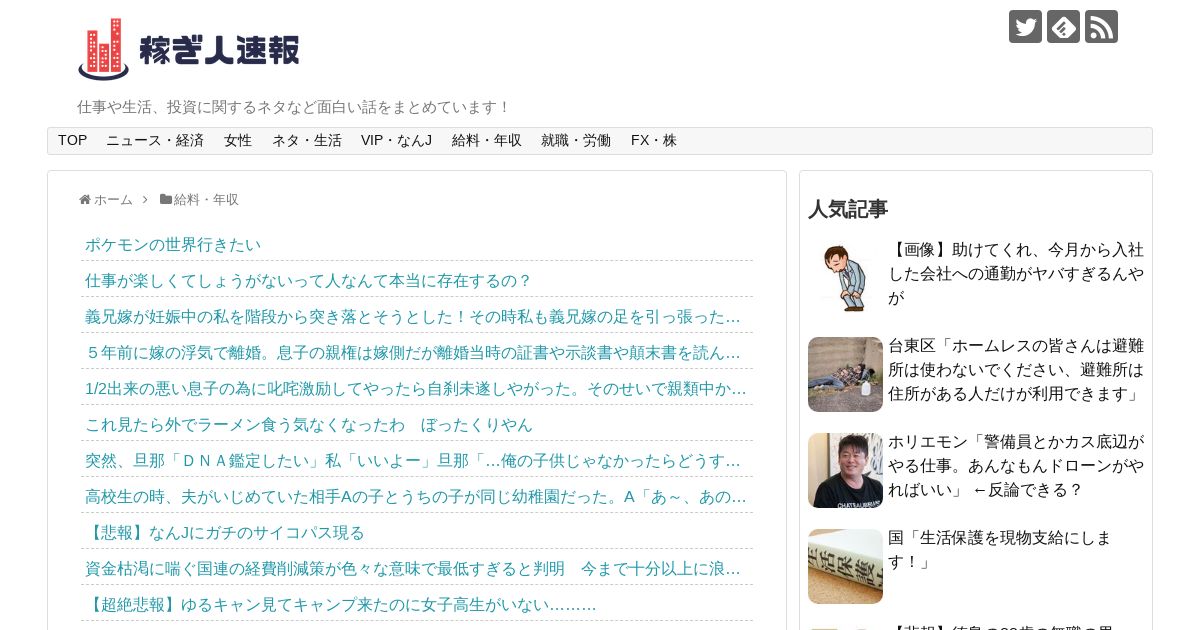Viewport: 1200px width, 630px height.
Task: Open ネタ・生活 menu item
Action: click(x=307, y=141)
